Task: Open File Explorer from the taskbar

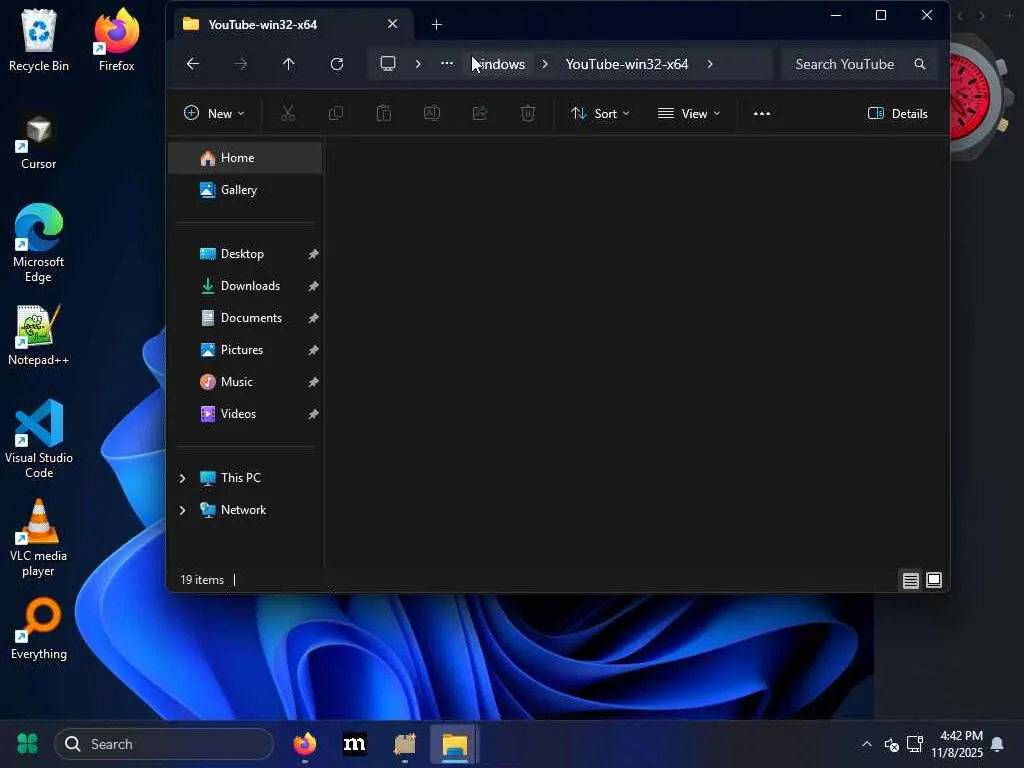Action: tap(455, 744)
